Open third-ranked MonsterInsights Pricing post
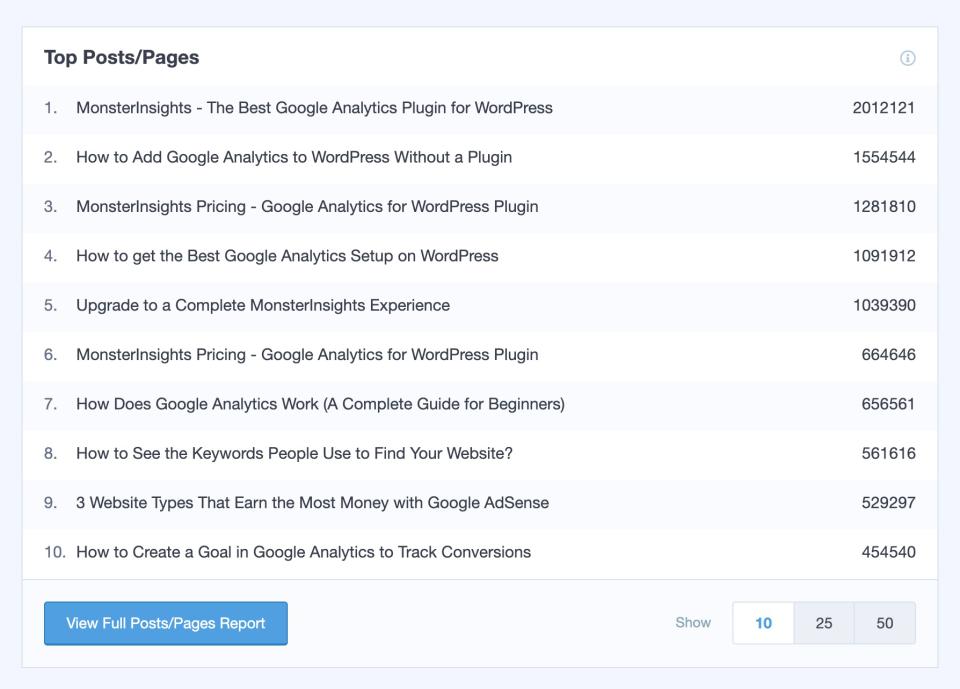Image resolution: width=960 pixels, height=689 pixels. coord(307,207)
